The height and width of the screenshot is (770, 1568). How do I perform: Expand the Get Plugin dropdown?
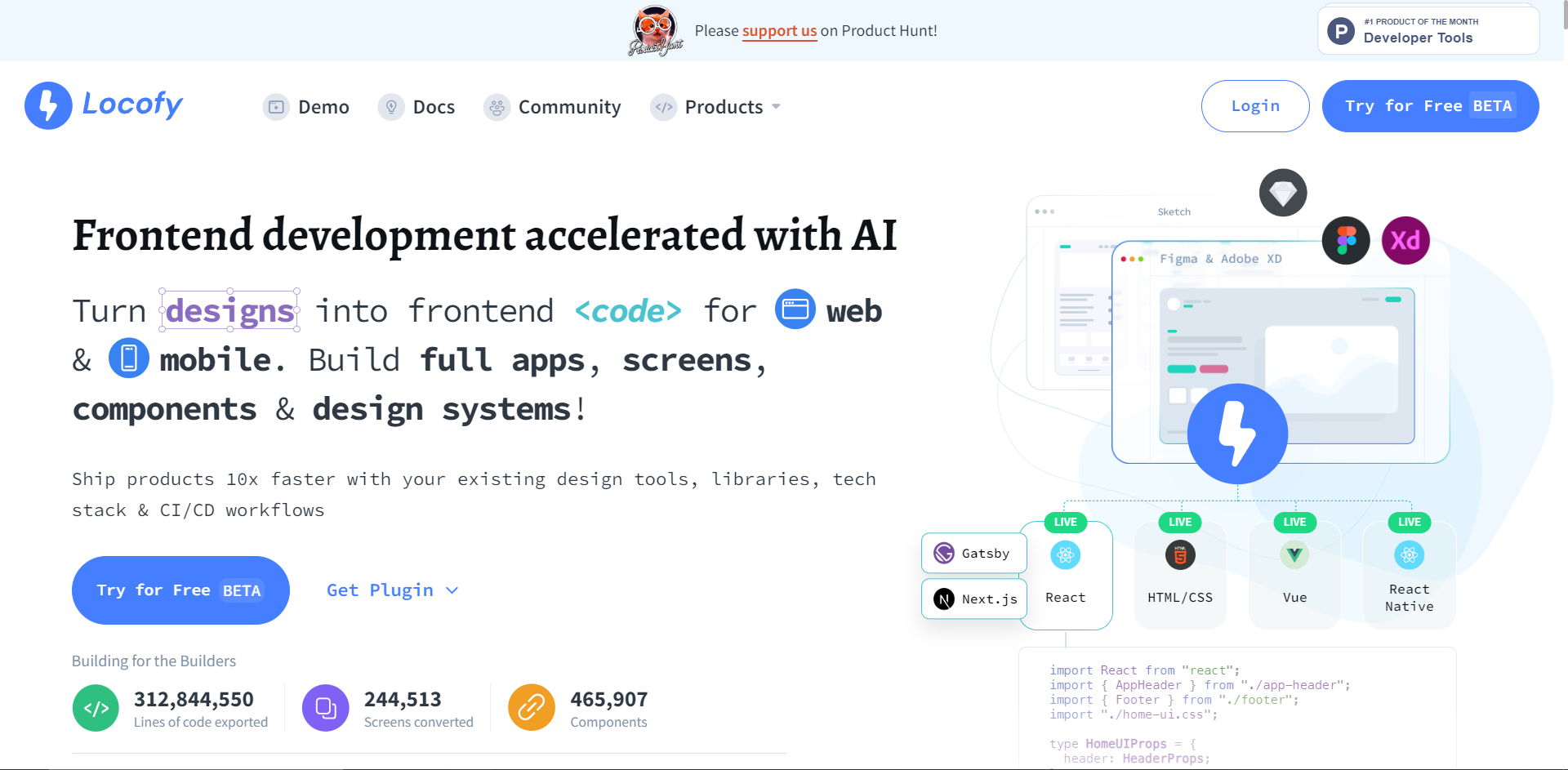pos(393,590)
